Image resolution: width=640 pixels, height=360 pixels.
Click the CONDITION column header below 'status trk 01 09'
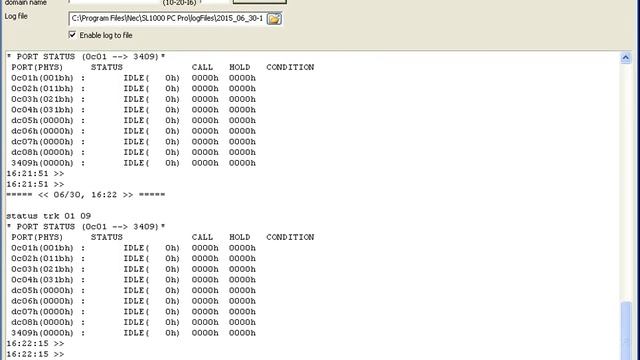pos(290,237)
